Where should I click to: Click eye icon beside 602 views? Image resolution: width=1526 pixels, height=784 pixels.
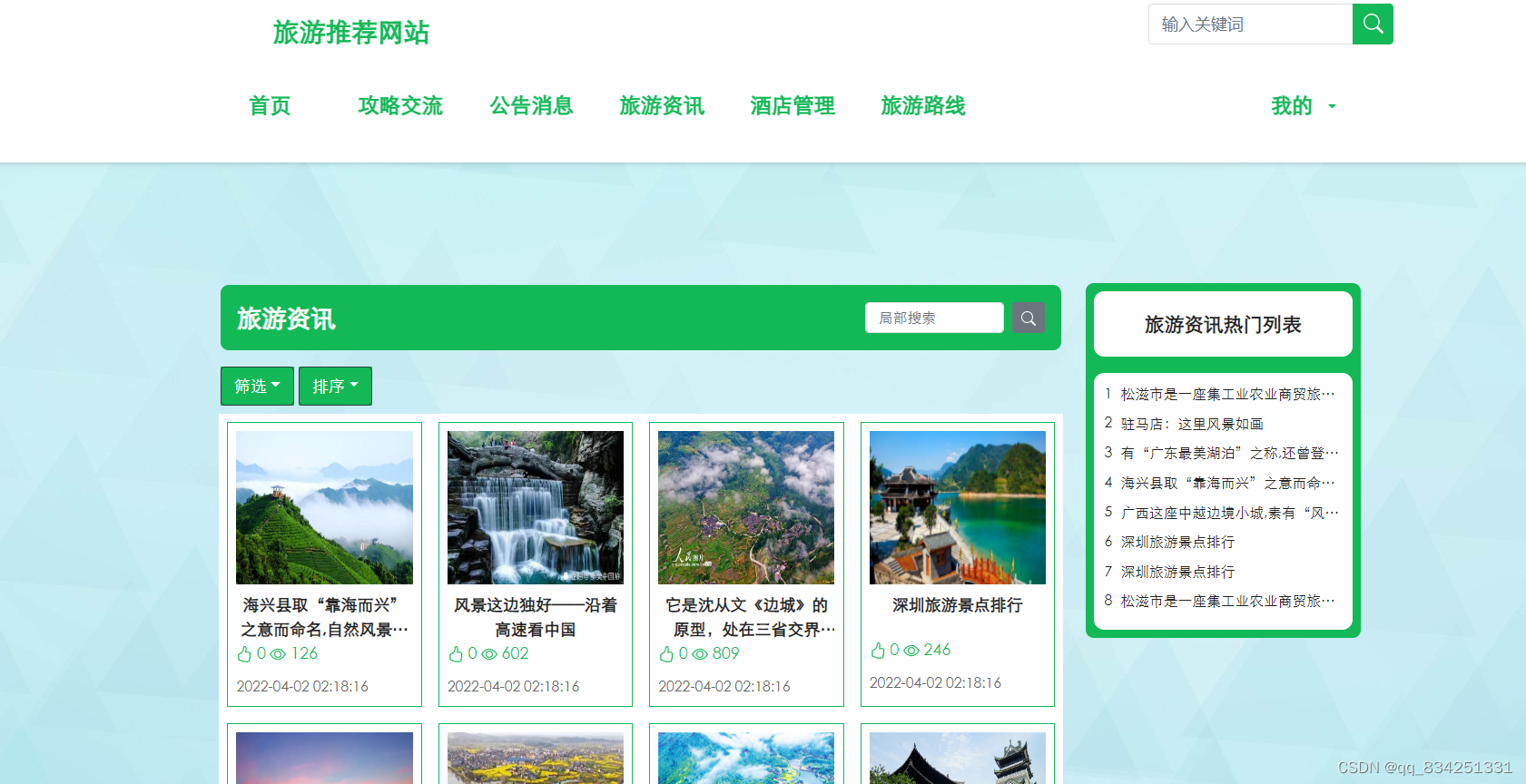489,654
